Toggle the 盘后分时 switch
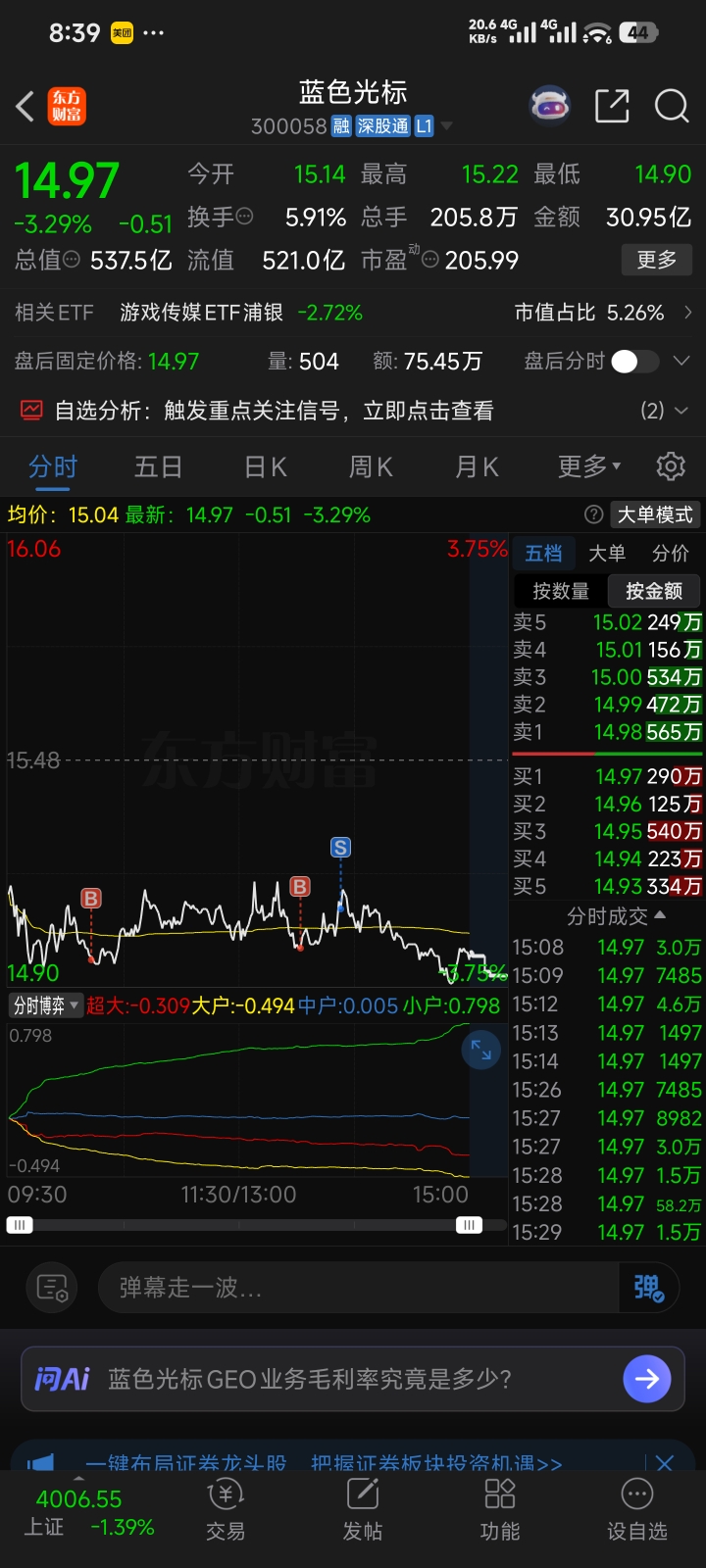This screenshot has height=1568, width=706. 635,361
